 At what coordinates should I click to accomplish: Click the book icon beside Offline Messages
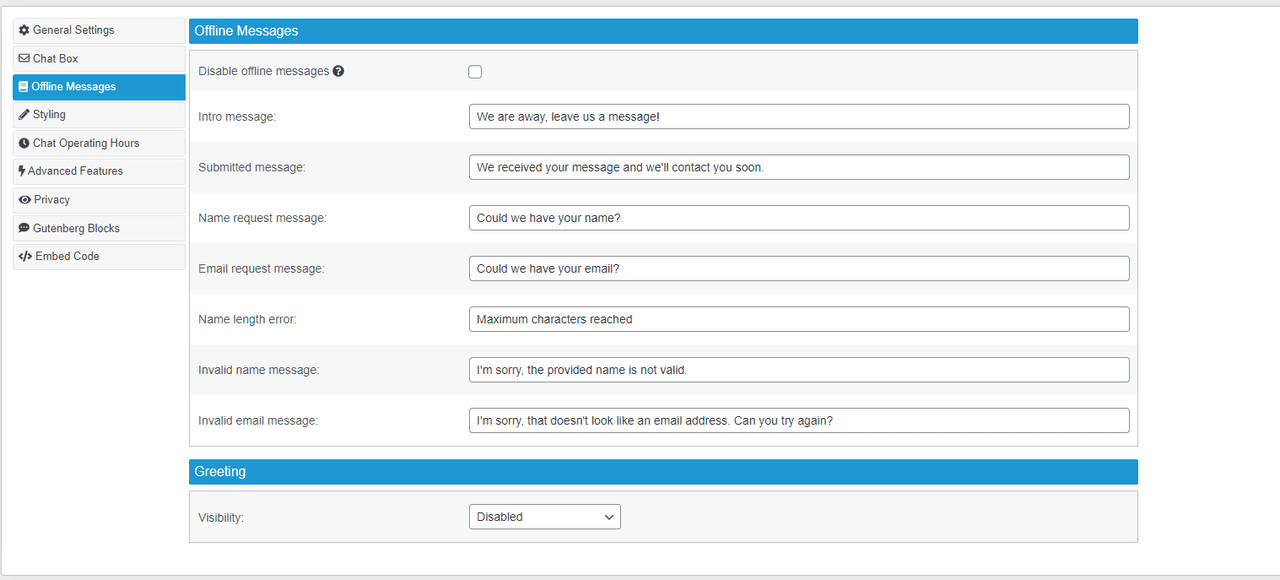pyautogui.click(x=23, y=87)
